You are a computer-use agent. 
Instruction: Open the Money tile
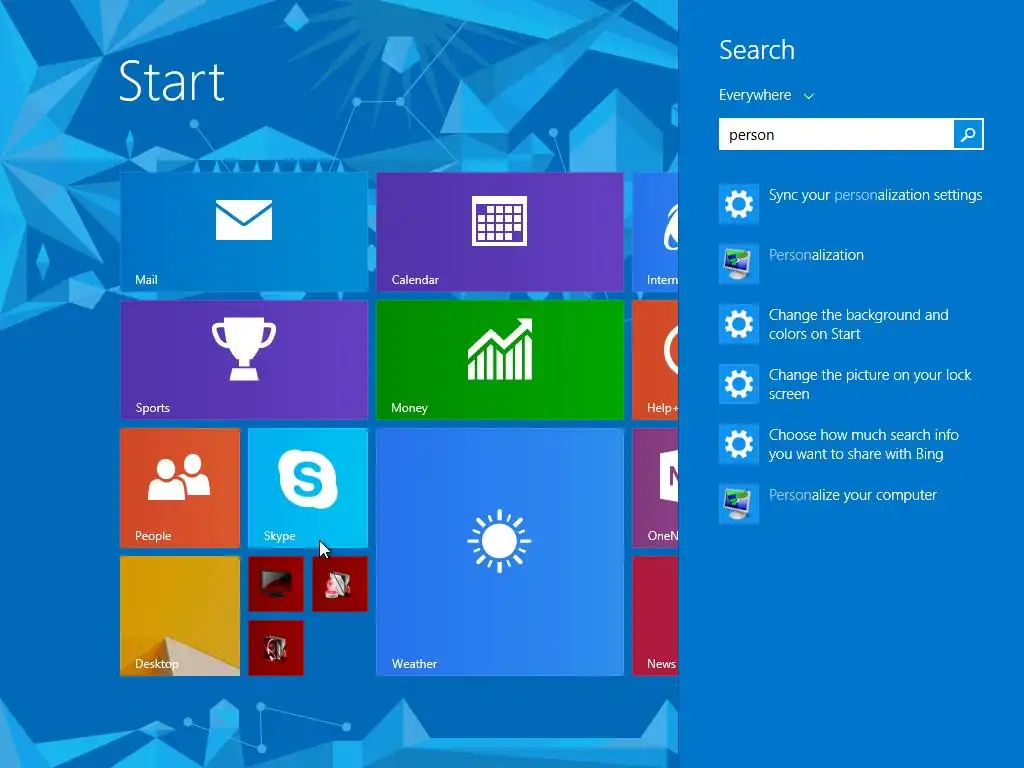click(500, 360)
